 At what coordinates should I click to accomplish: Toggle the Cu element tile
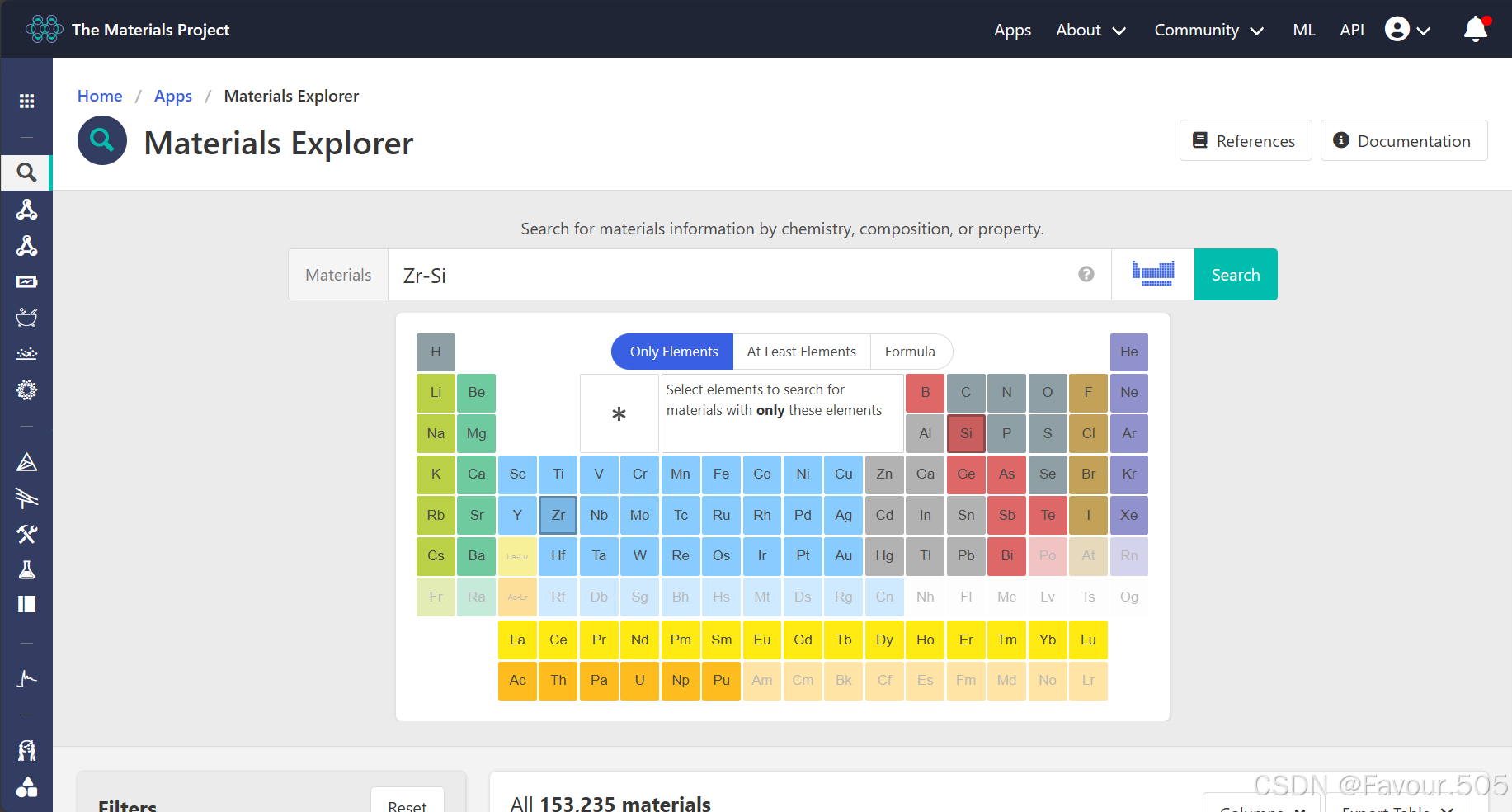click(x=844, y=474)
